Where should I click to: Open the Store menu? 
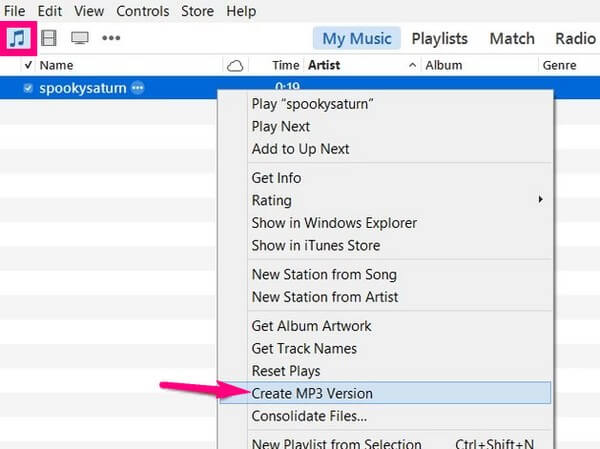pyautogui.click(x=197, y=11)
